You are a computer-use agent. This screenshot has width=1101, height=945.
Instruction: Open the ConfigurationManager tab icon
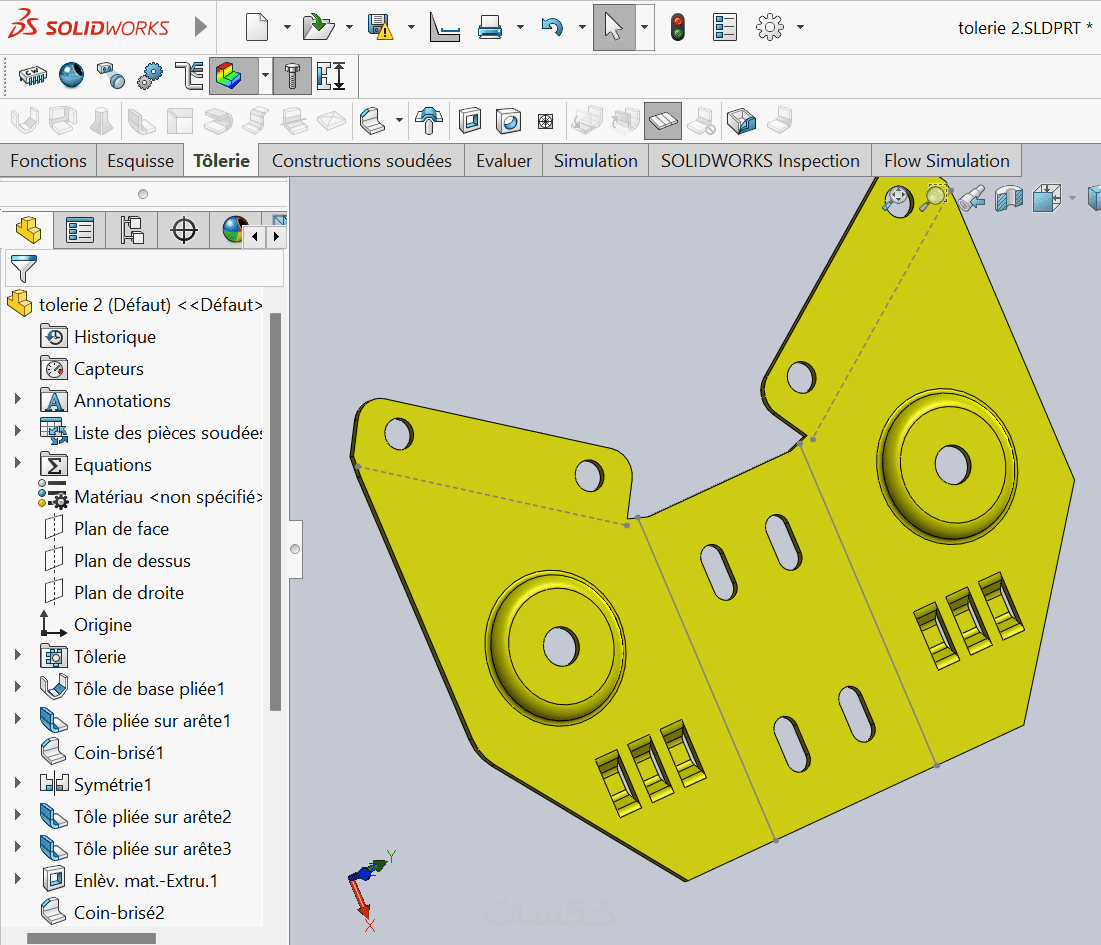[x=132, y=230]
